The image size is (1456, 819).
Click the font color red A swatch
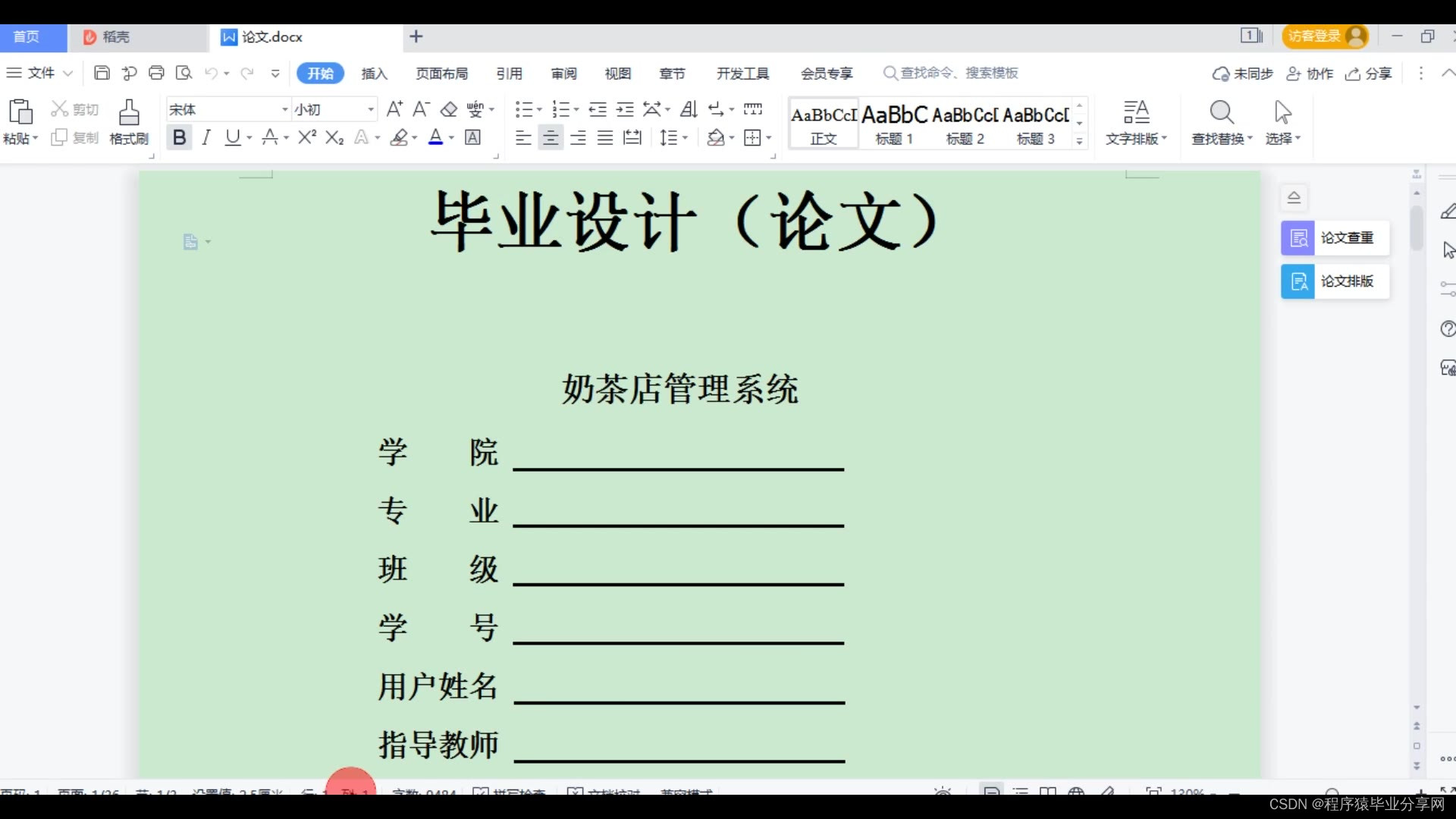click(435, 137)
